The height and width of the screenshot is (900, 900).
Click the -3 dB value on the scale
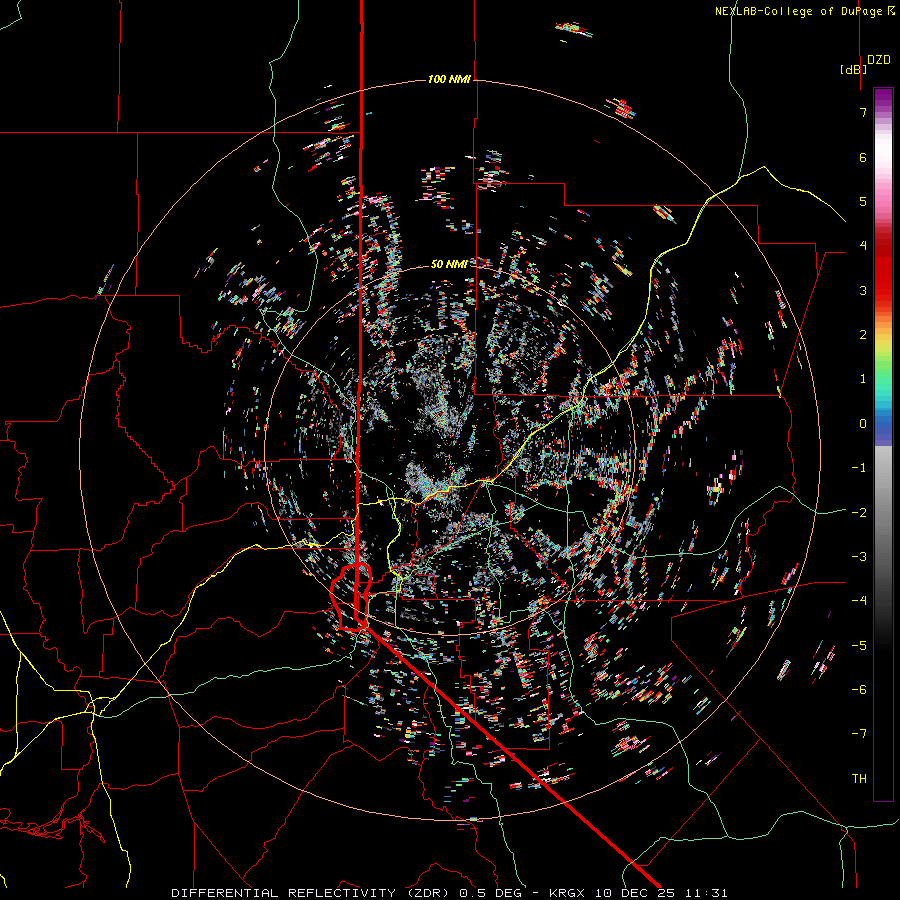tap(859, 556)
